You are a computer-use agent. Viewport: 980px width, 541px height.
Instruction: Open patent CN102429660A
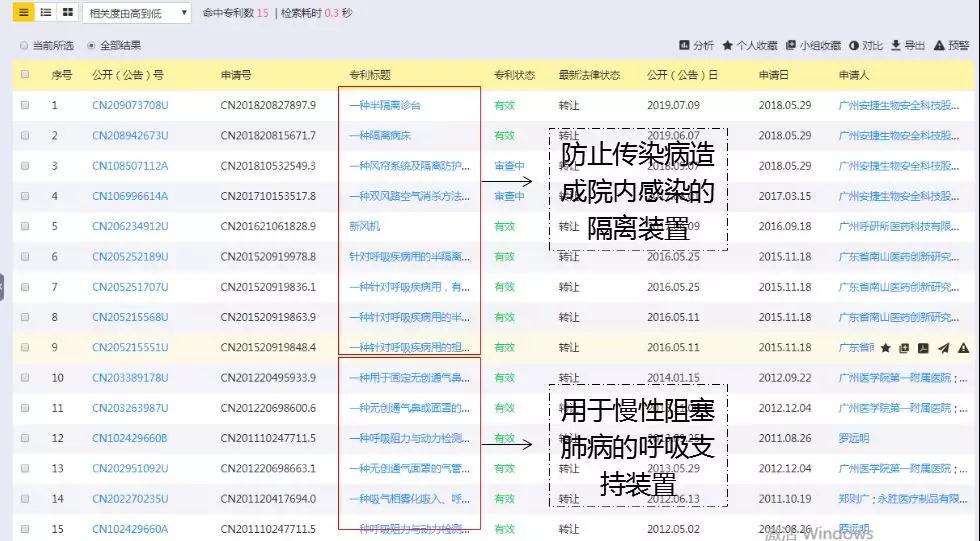pyautogui.click(x=130, y=529)
